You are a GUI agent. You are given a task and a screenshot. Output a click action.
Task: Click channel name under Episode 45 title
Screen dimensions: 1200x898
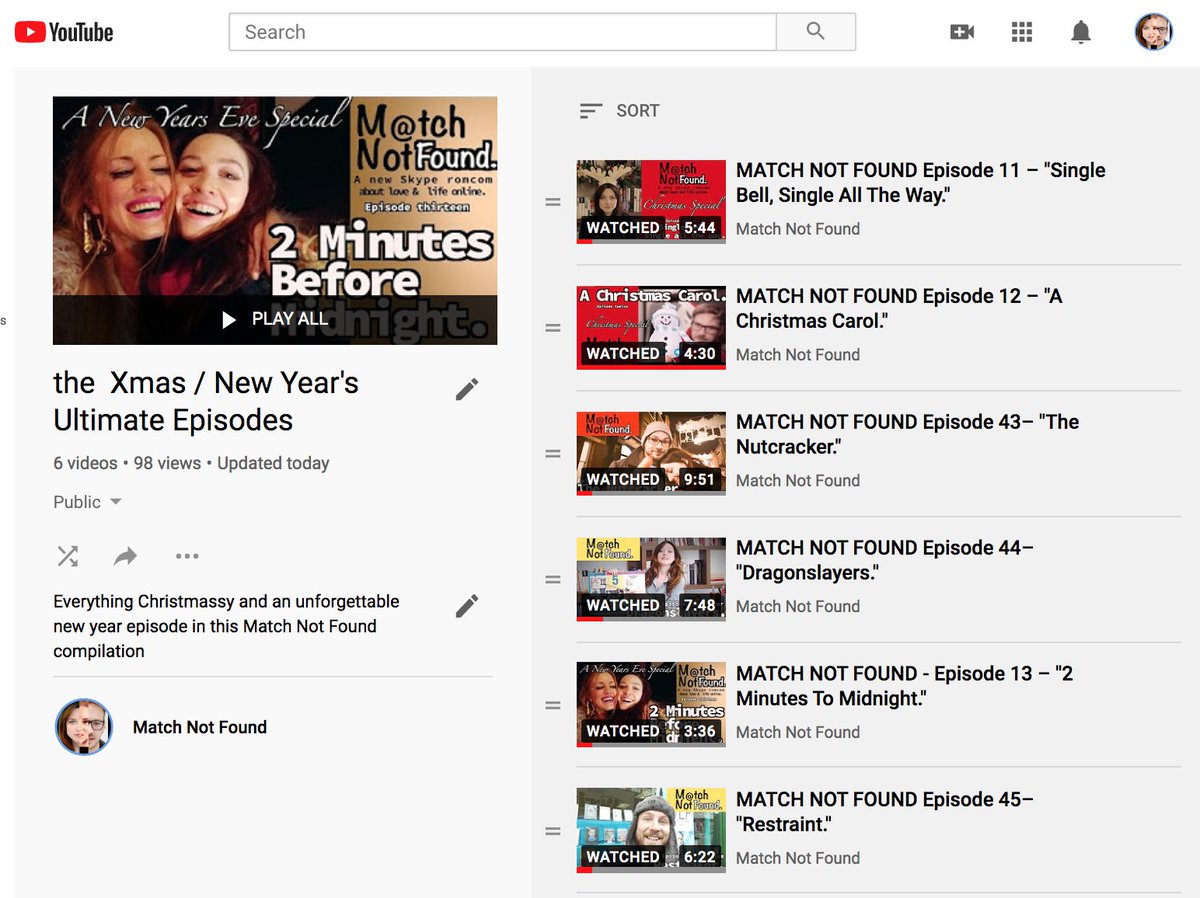tap(798, 859)
